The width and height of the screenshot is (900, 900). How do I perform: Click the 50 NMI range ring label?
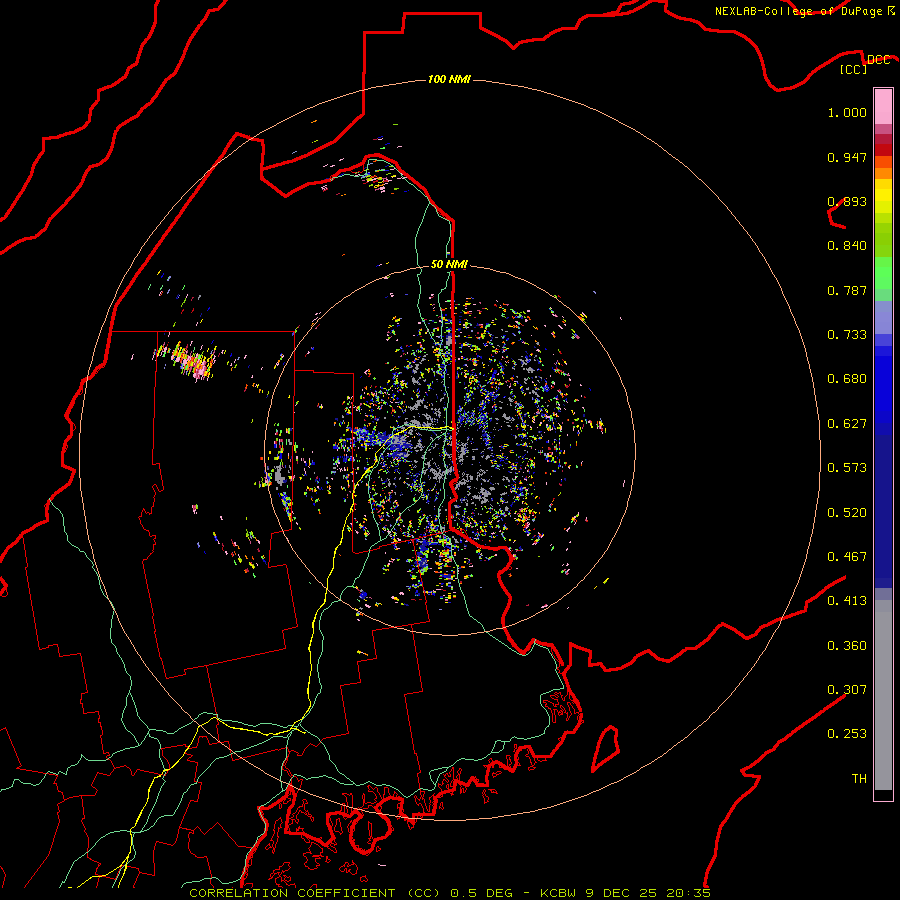tap(449, 264)
